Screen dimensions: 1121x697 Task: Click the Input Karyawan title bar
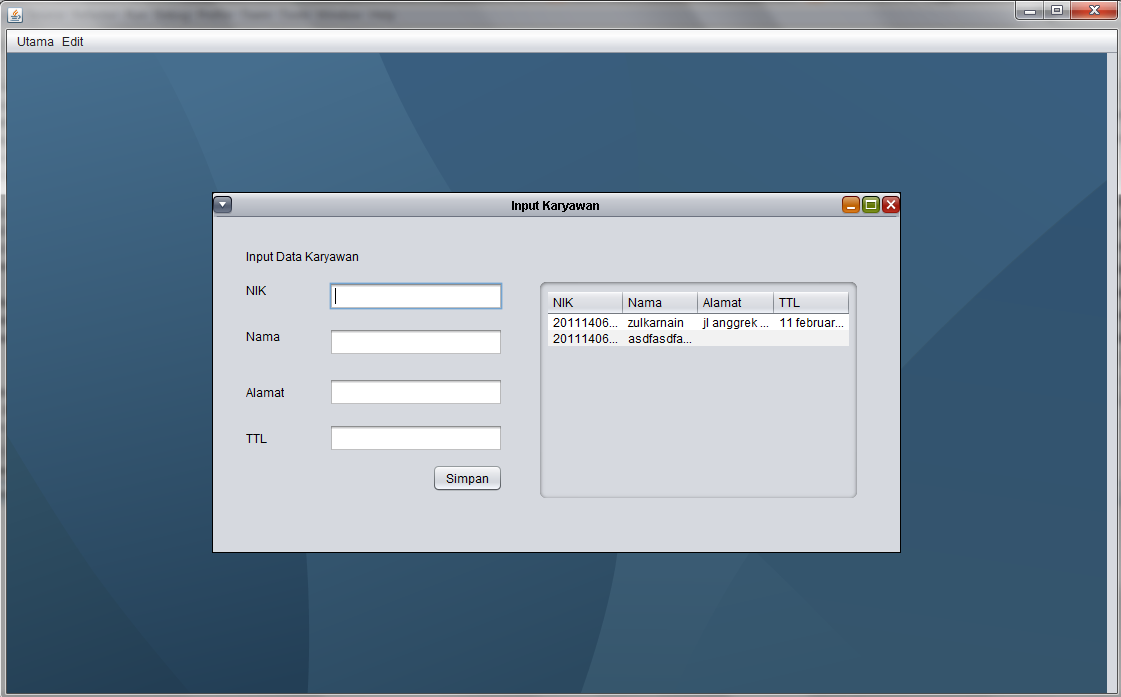(555, 205)
